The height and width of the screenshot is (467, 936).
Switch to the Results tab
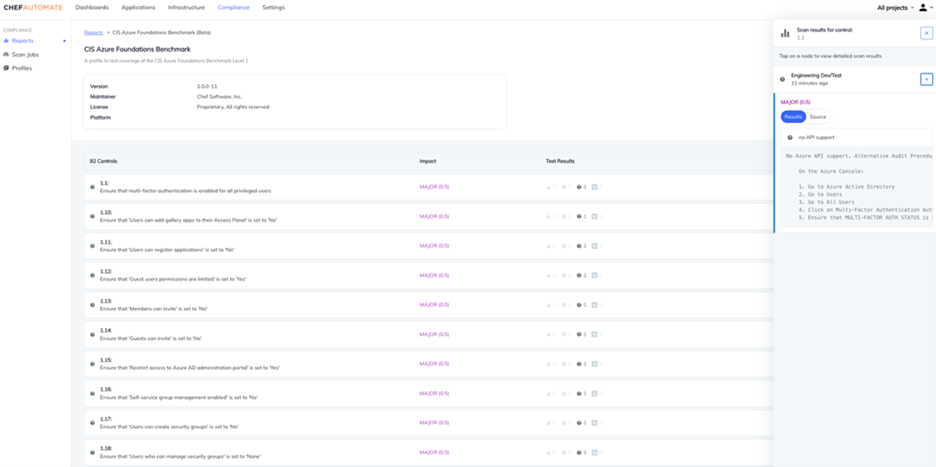click(793, 117)
